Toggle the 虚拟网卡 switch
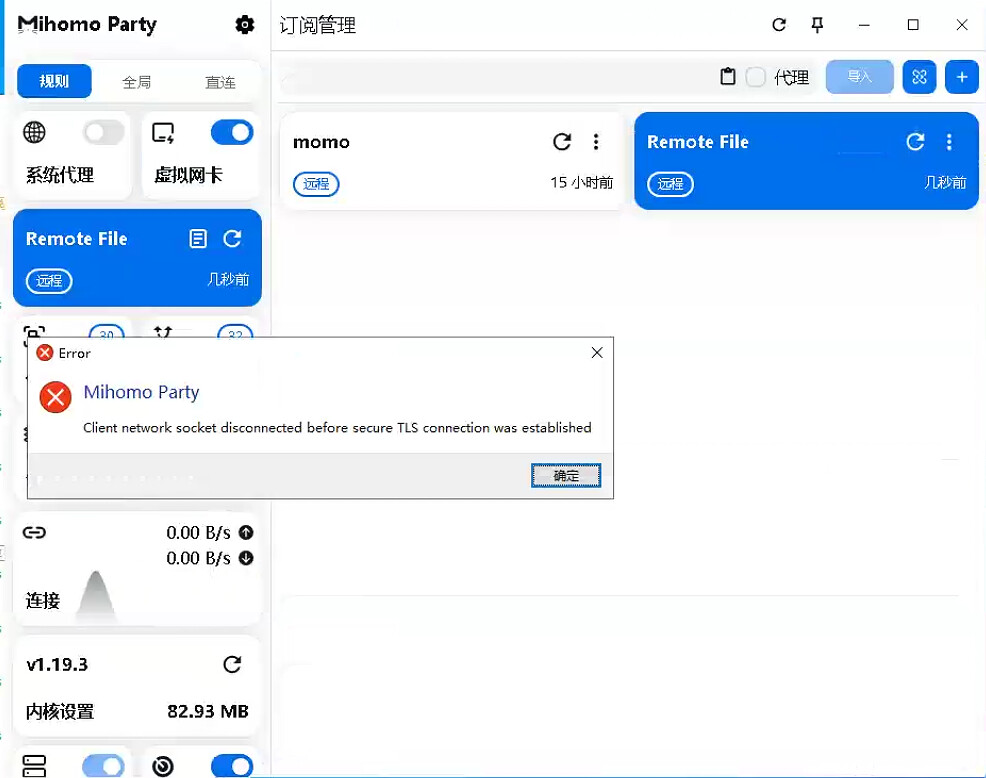986x778 pixels. (x=232, y=132)
